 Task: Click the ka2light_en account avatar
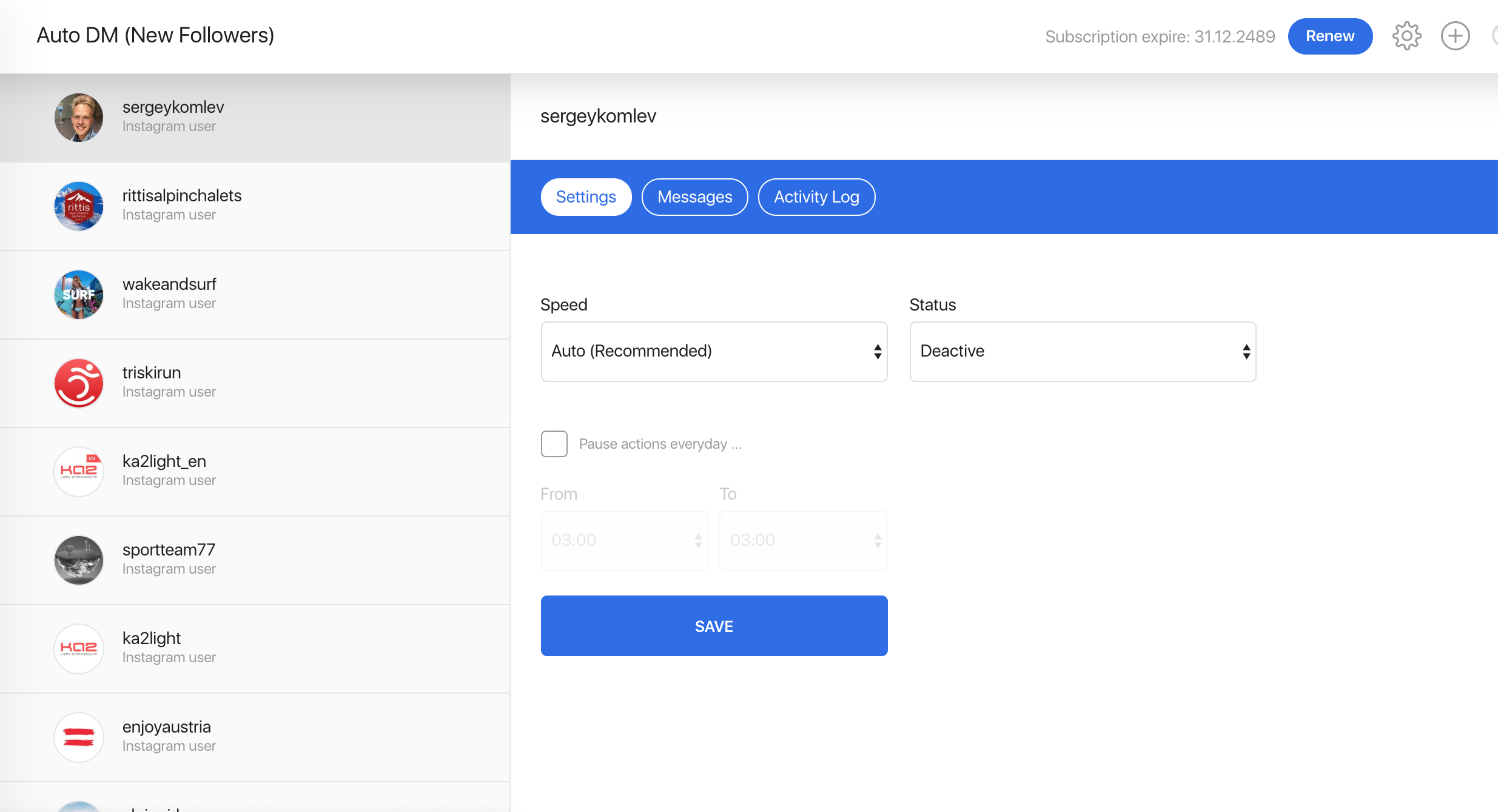pos(79,472)
